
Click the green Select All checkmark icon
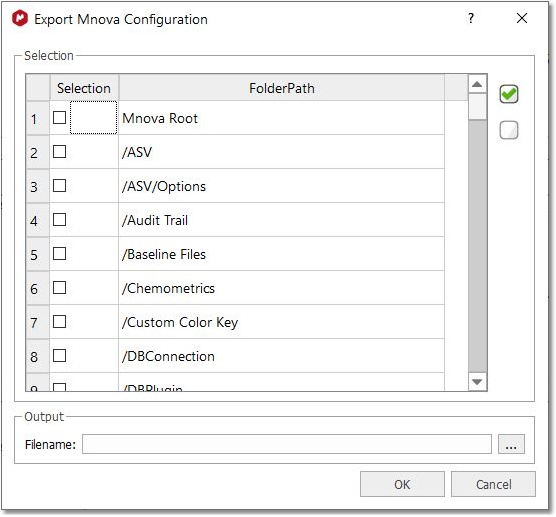click(x=509, y=94)
